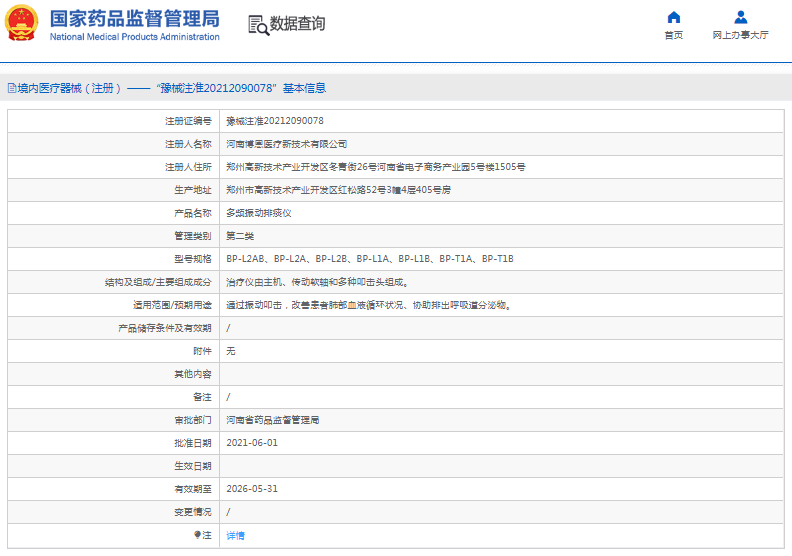Click the national emblem logo
The image size is (792, 556).
coord(22,24)
